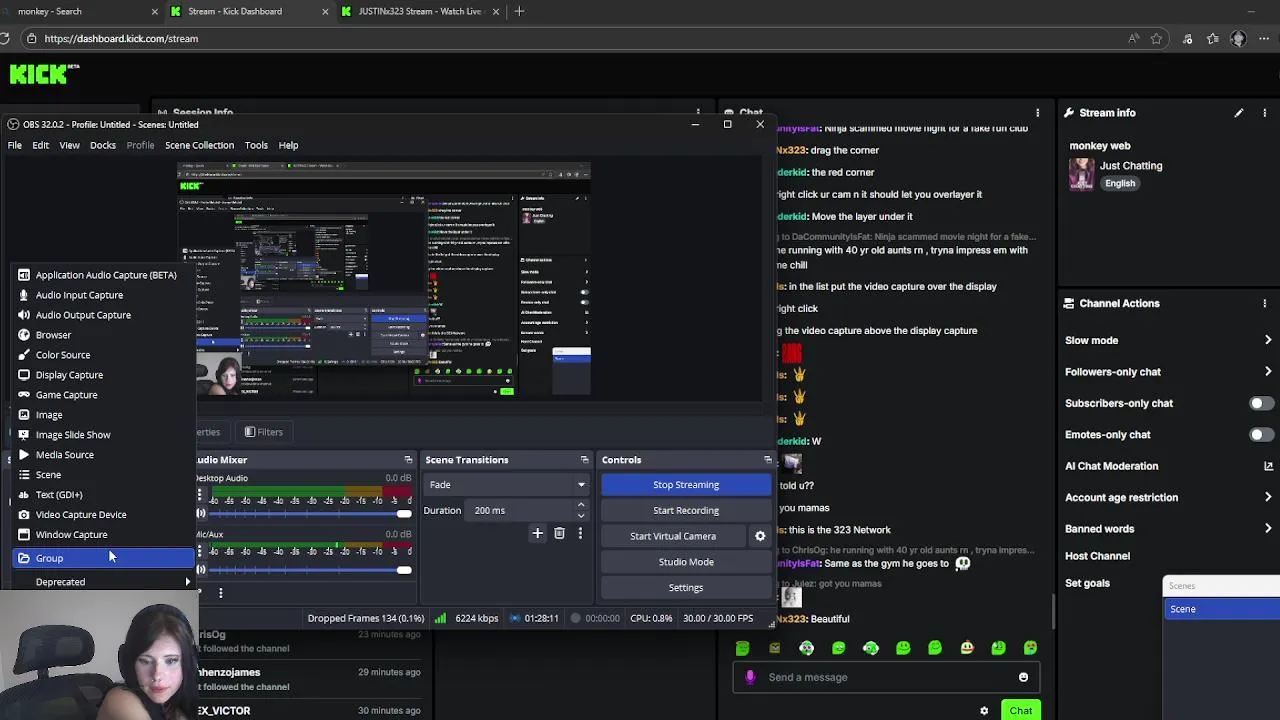The width and height of the screenshot is (1280, 720).
Task: Expand Account age restriction options
Action: tap(1268, 498)
